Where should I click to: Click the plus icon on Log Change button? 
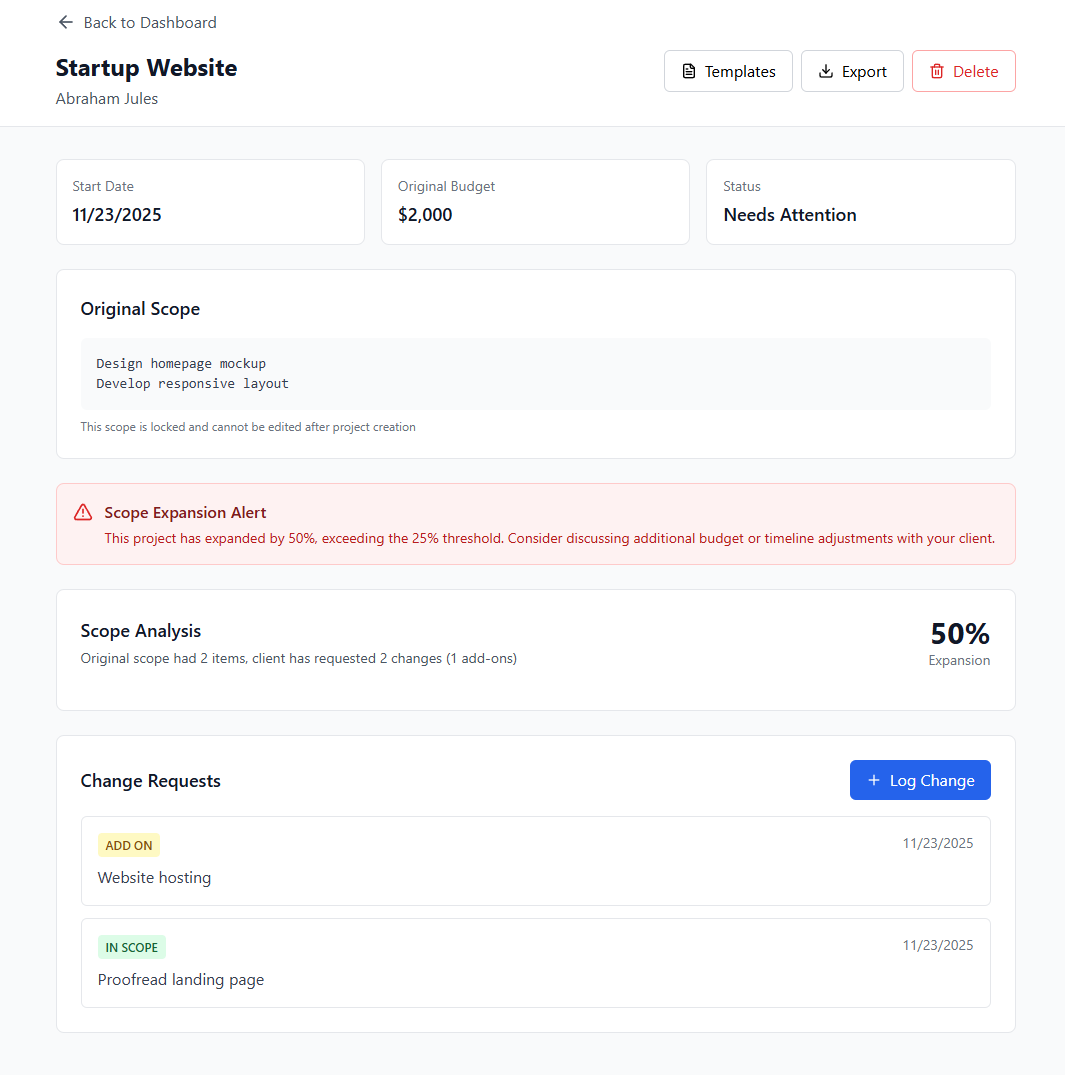pyautogui.click(x=874, y=780)
